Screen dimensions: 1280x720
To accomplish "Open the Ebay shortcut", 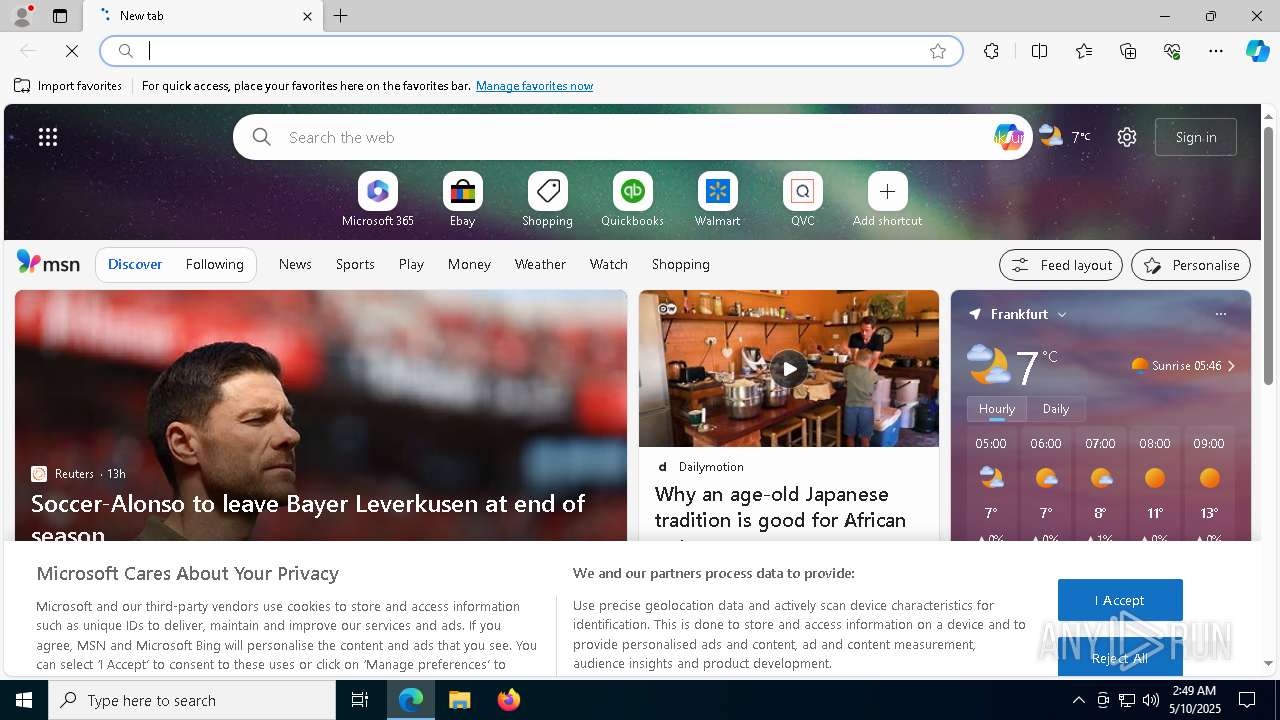I will (462, 199).
